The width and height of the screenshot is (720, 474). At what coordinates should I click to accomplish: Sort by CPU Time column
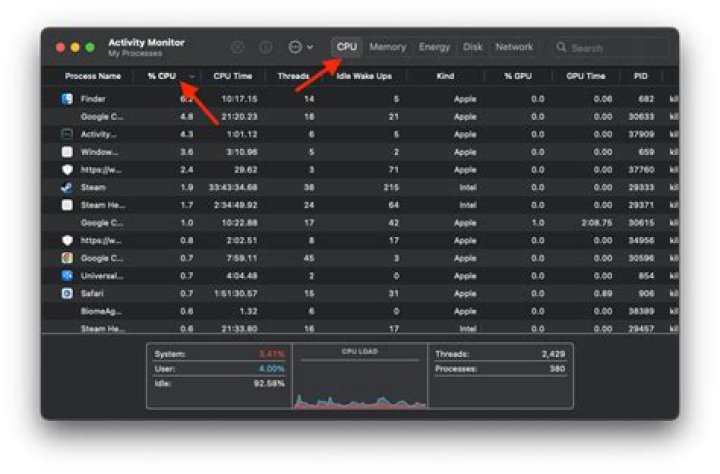tap(233, 76)
